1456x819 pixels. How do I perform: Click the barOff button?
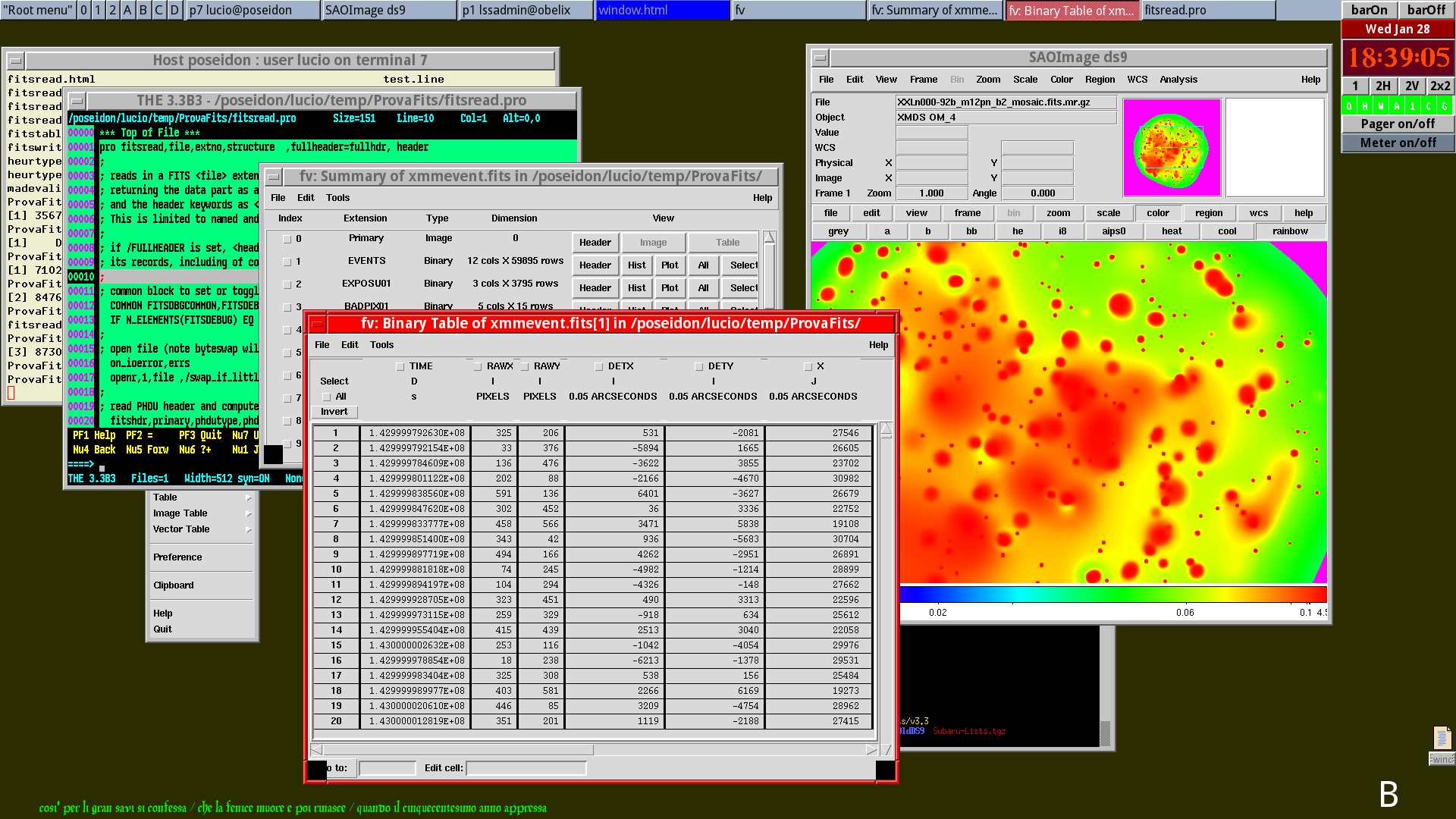click(1426, 10)
